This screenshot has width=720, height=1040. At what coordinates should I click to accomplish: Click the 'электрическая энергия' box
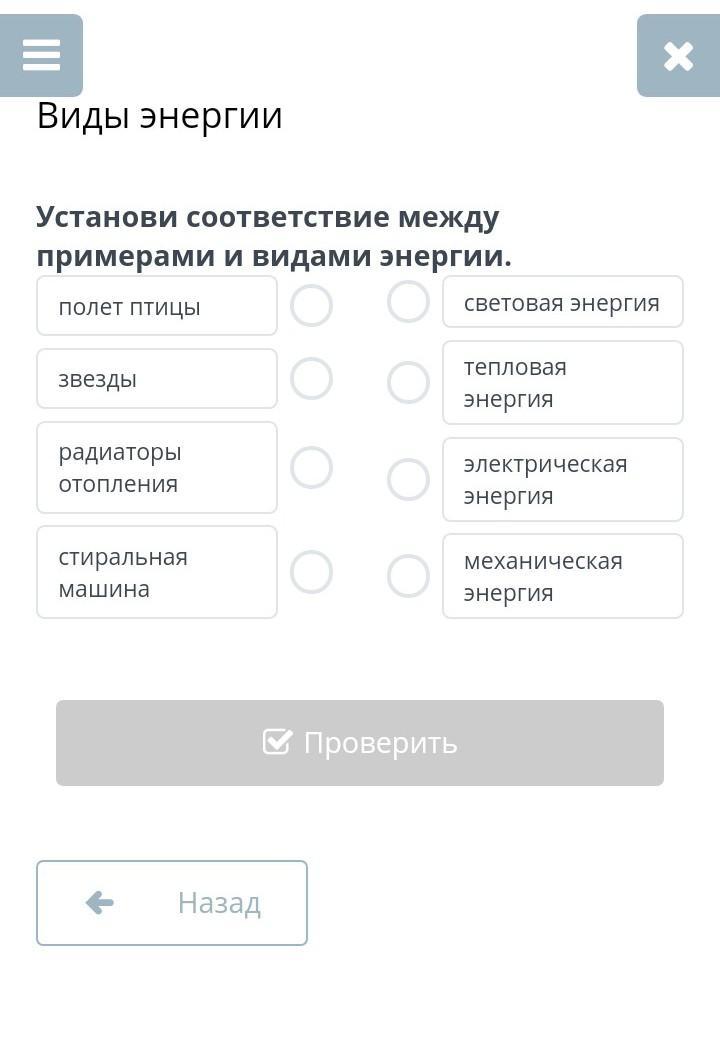(562, 480)
